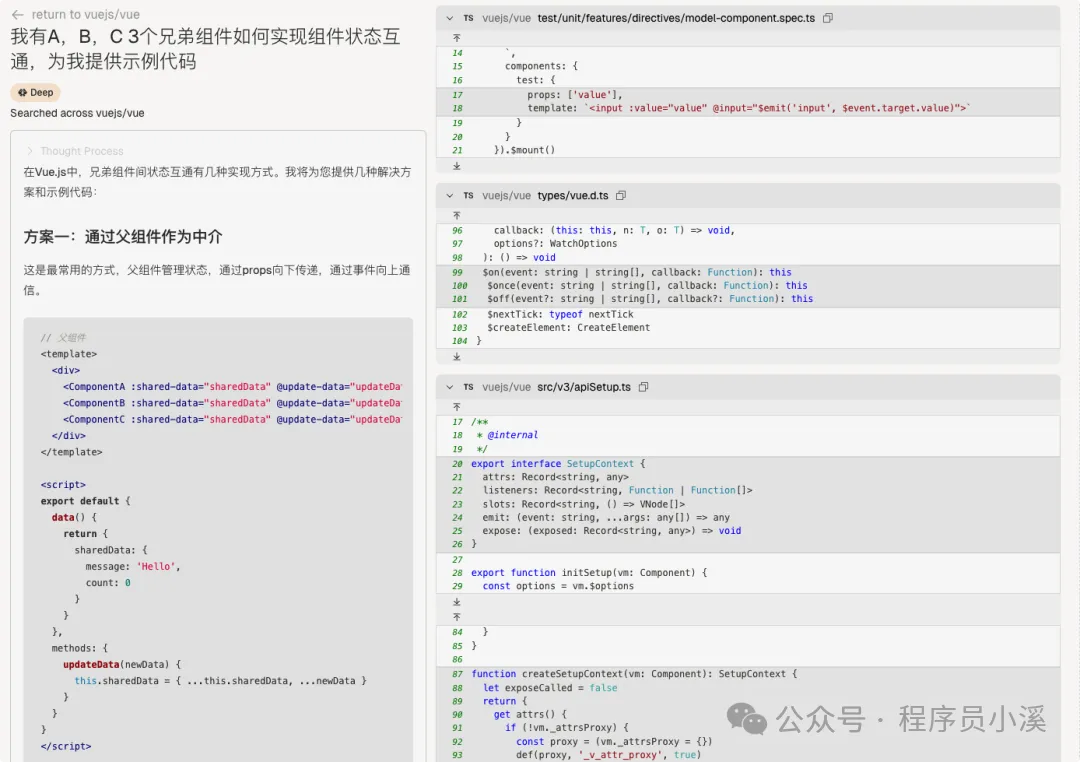This screenshot has width=1080, height=762.
Task: Click 'Searched across vuejs/vue' text
Action: pos(77,113)
